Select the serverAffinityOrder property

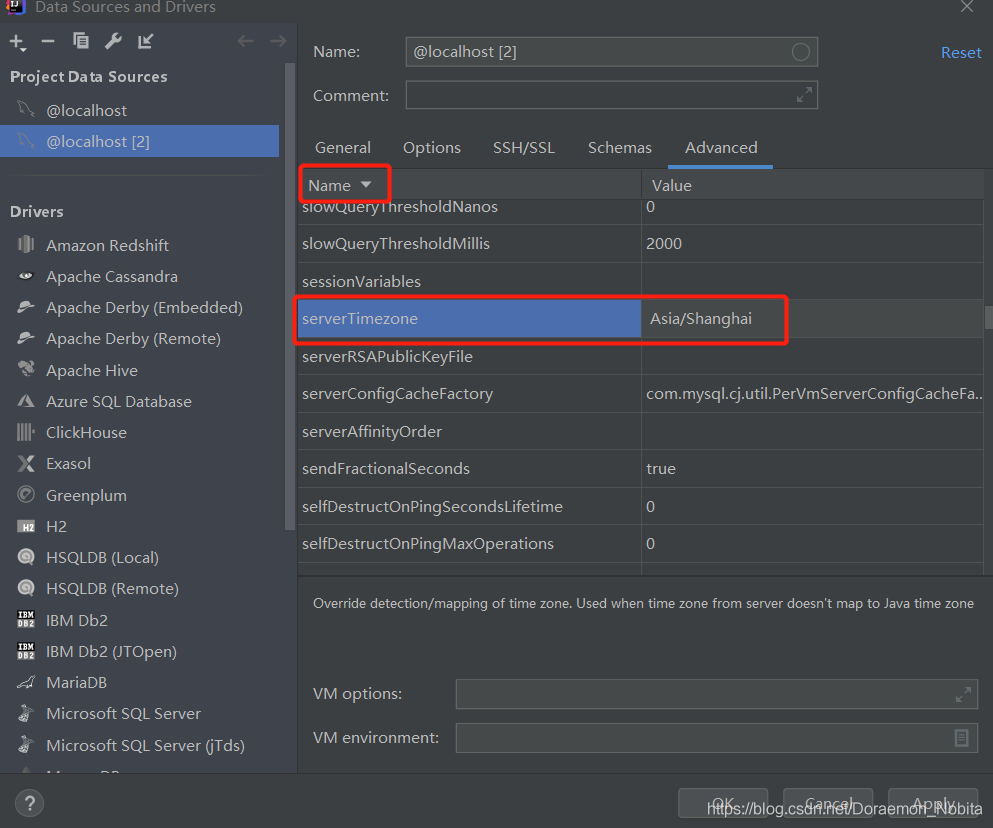pos(470,431)
